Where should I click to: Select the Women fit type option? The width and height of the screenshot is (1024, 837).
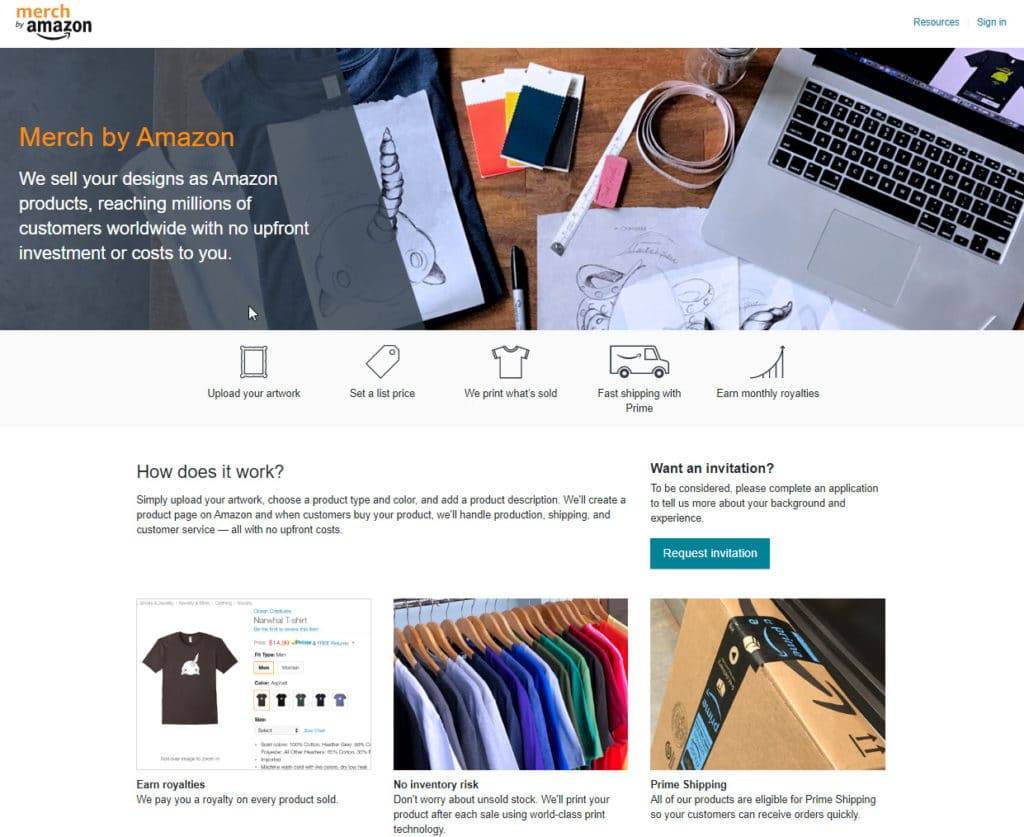coord(290,668)
